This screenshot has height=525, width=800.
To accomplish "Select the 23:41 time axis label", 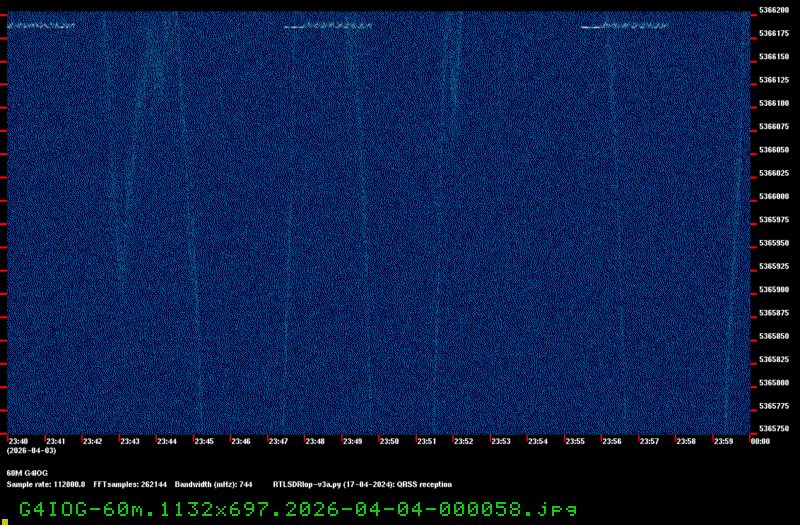I will tap(56, 441).
